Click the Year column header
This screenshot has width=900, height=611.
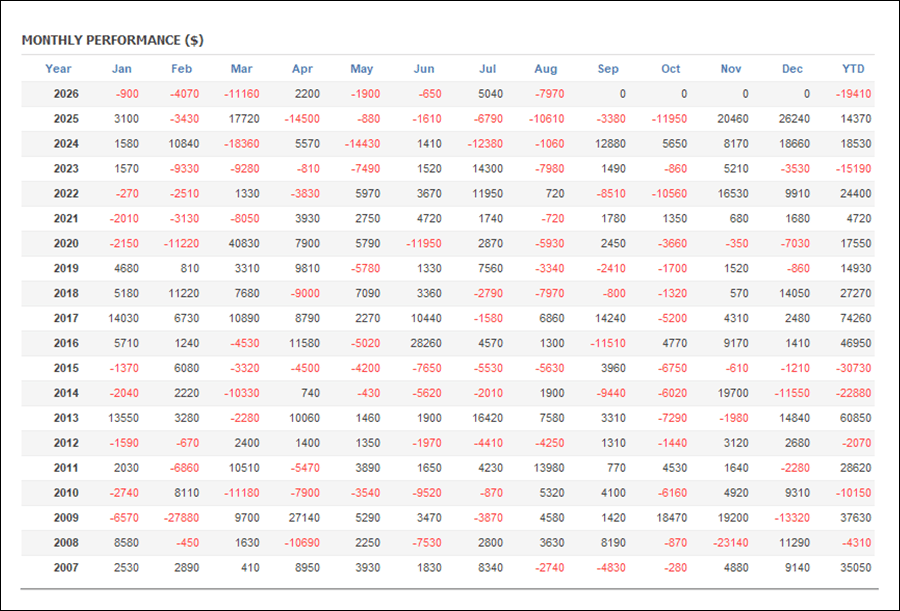click(58, 69)
